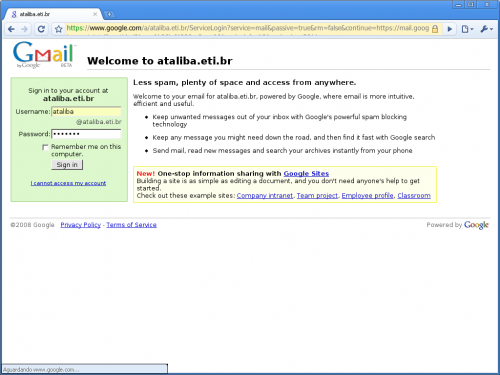Click the Aguardando www.google.com status text

(x=41, y=369)
